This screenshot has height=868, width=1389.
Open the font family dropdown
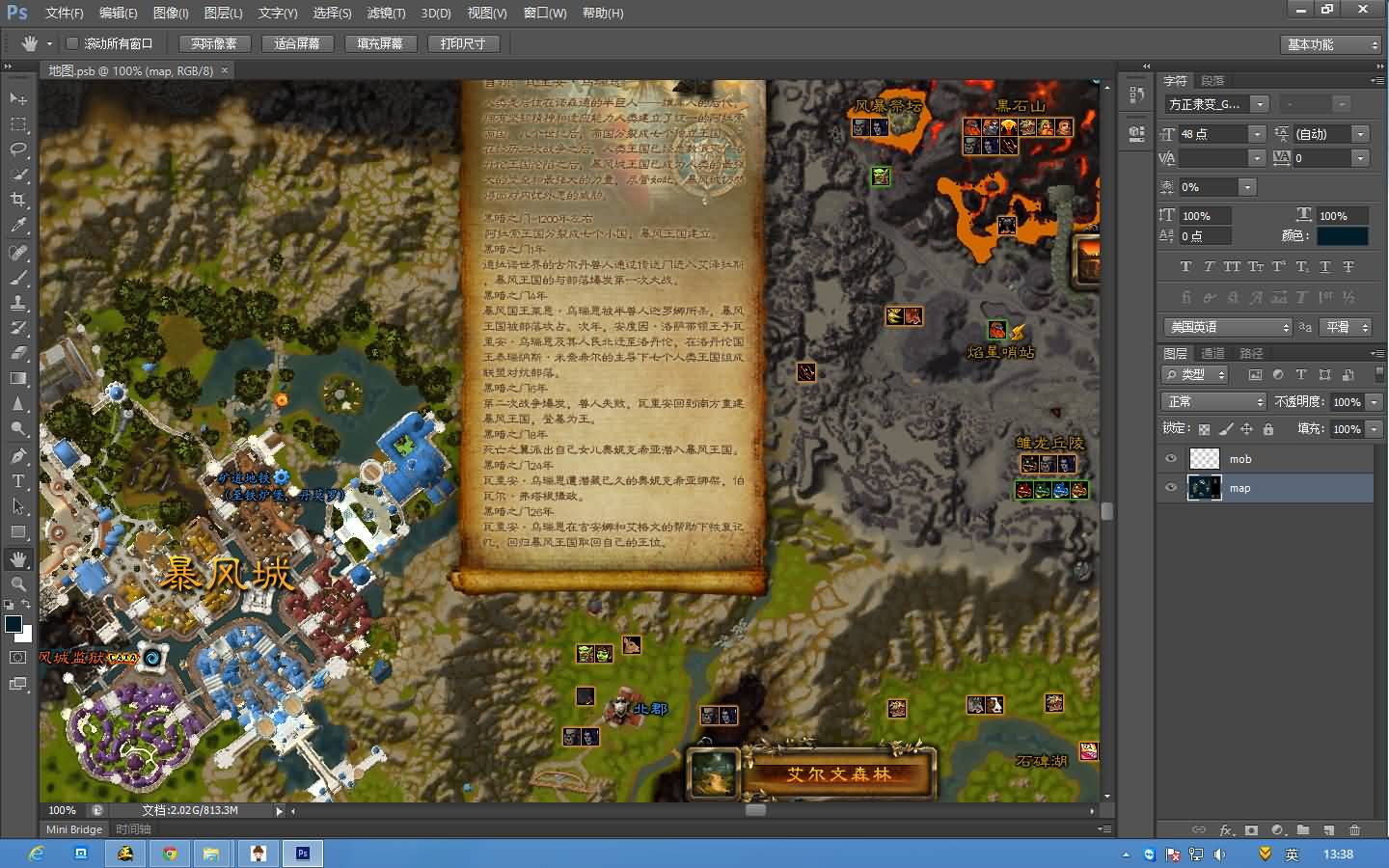1259,103
